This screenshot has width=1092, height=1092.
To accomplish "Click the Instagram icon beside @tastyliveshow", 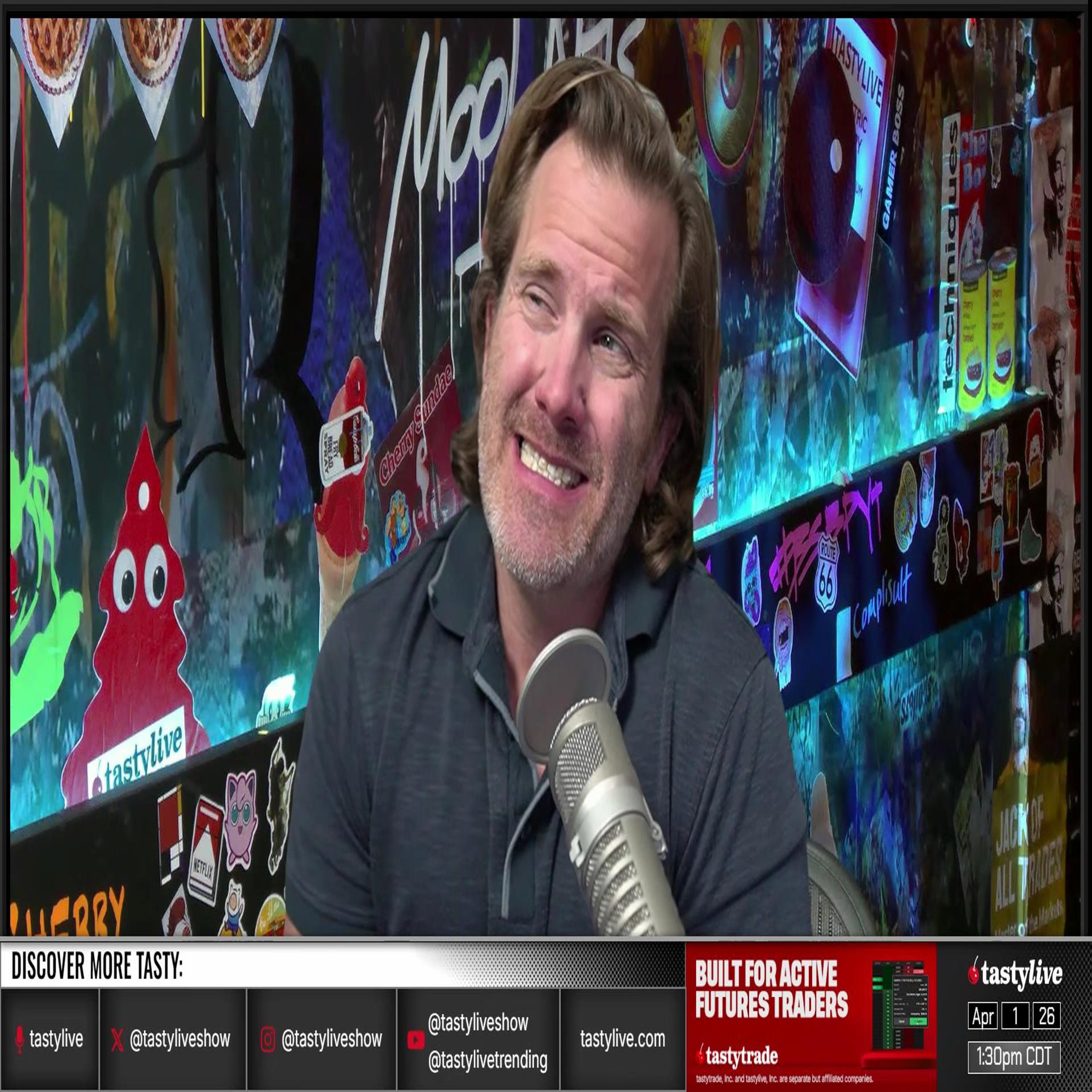I will [267, 1040].
